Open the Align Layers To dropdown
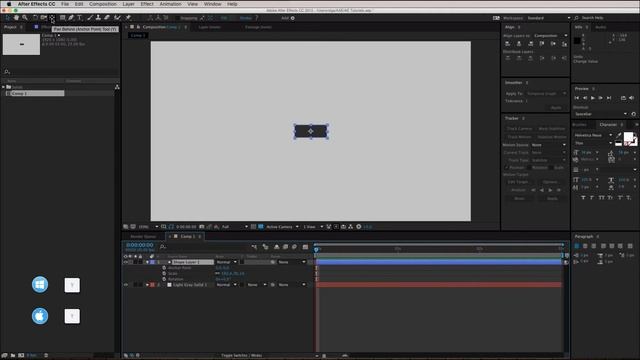Image resolution: width=640 pixels, height=360 pixels. pyautogui.click(x=550, y=36)
